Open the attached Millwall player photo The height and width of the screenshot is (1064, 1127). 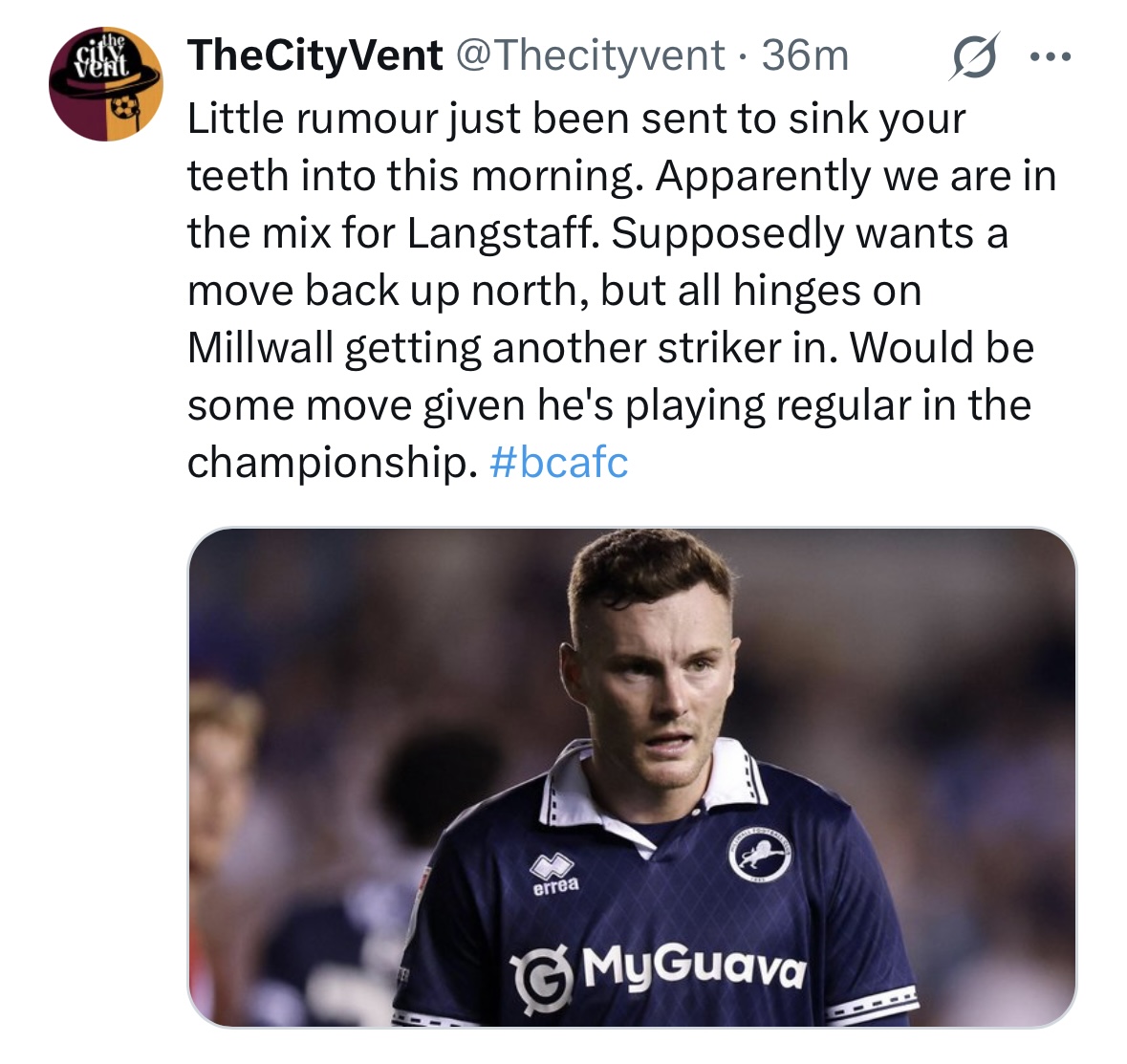point(633,777)
